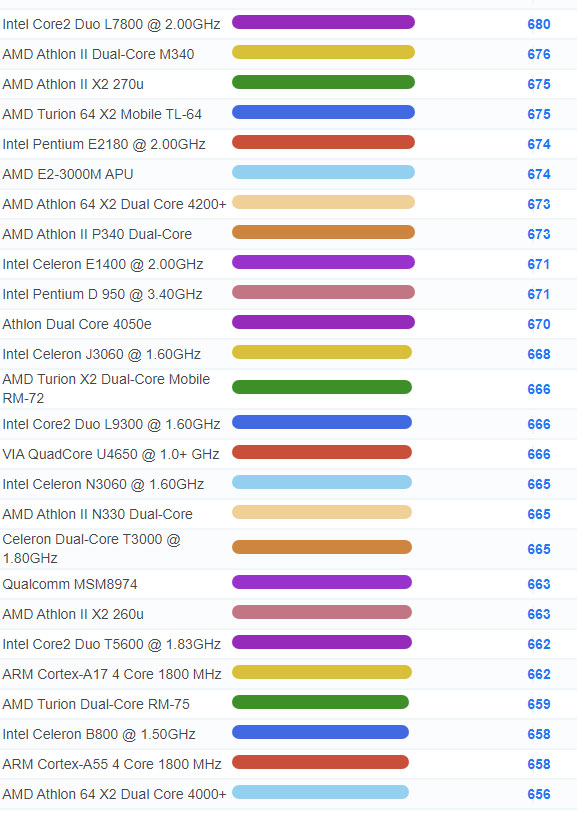577x813 pixels.
Task: Open ARM Cortex-A17 4 Core 1800 MHz
Action: [112, 676]
